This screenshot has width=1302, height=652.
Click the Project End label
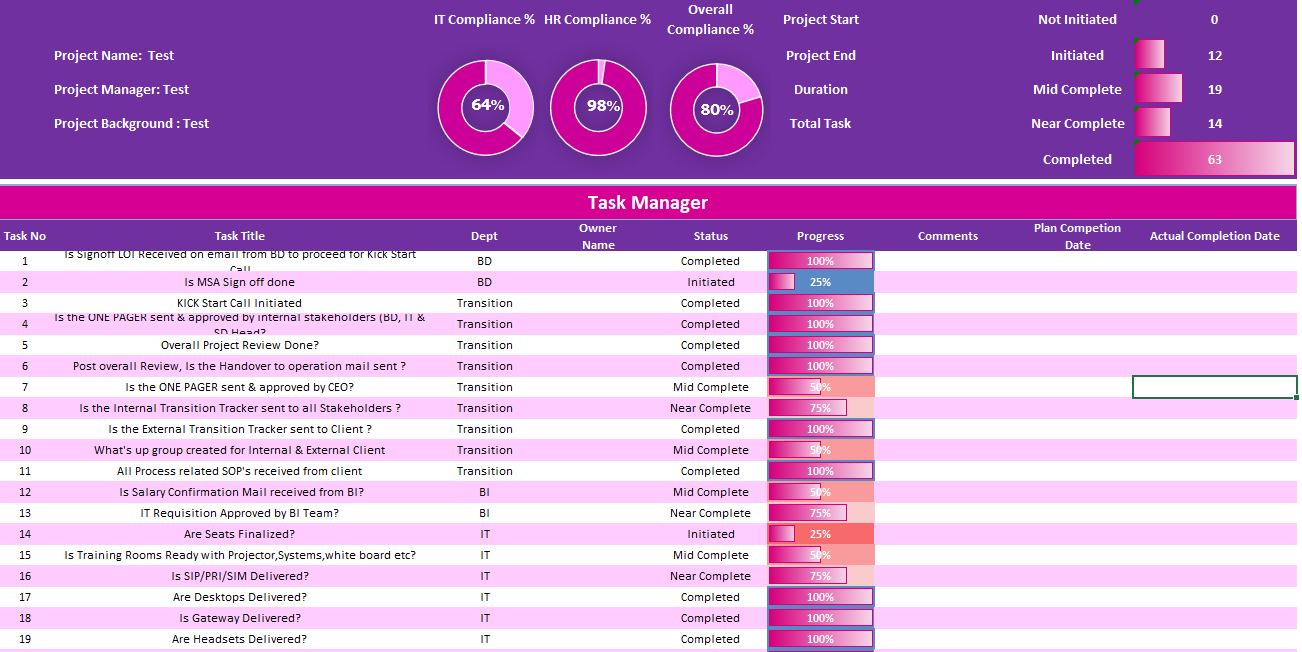(x=821, y=55)
